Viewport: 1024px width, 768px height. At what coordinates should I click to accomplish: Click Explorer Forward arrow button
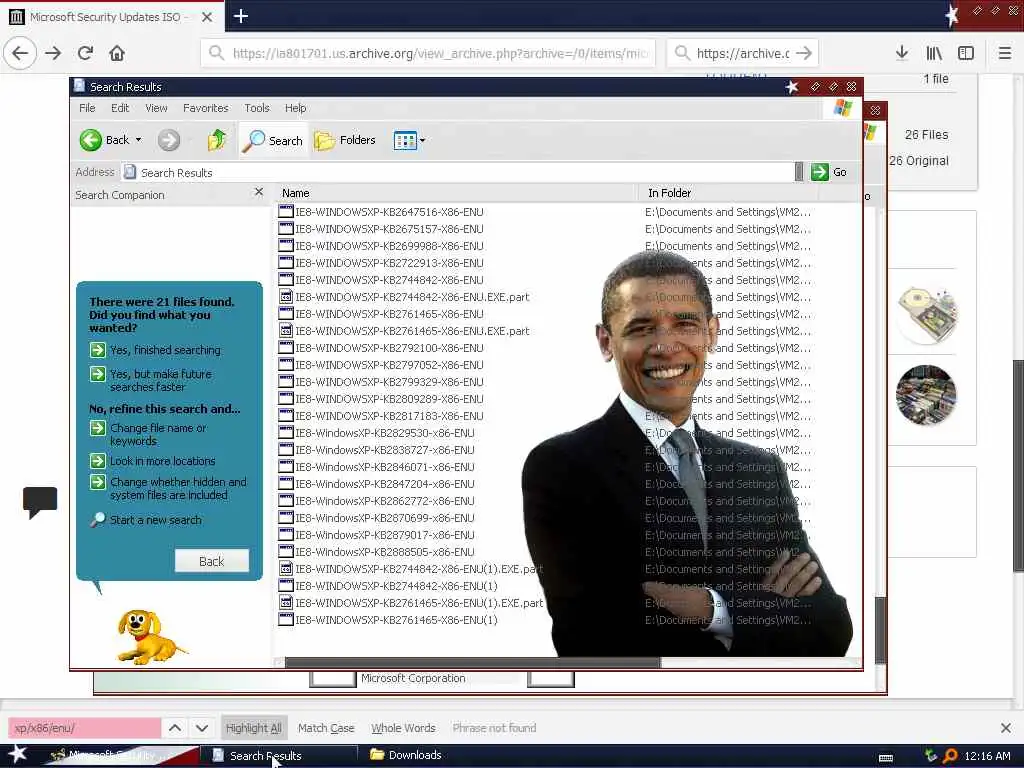168,140
